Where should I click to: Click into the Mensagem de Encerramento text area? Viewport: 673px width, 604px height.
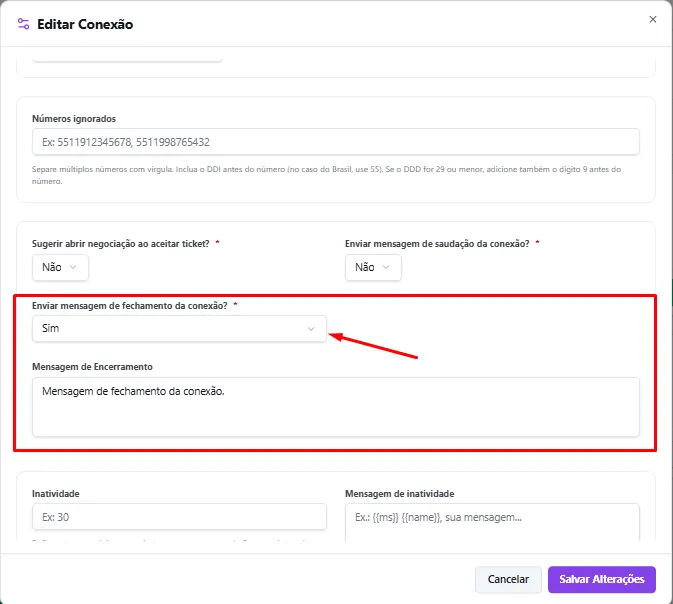(x=336, y=407)
